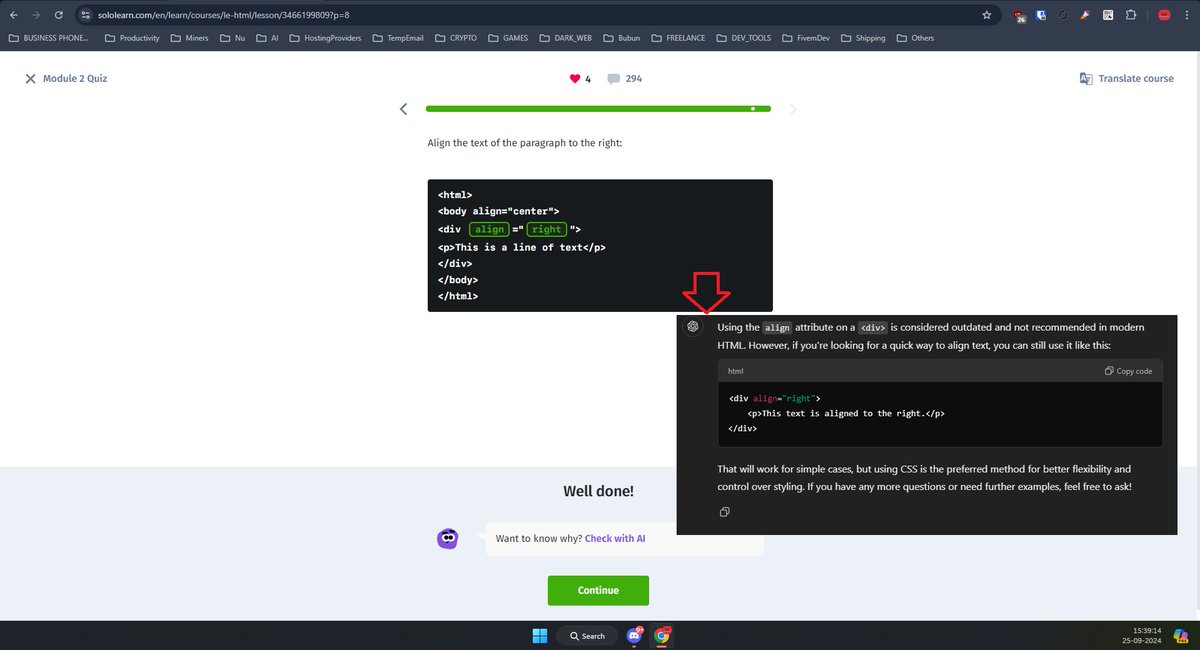Click the 'Well done!' heading
Image resolution: width=1200 pixels, height=650 pixels.
[x=598, y=491]
